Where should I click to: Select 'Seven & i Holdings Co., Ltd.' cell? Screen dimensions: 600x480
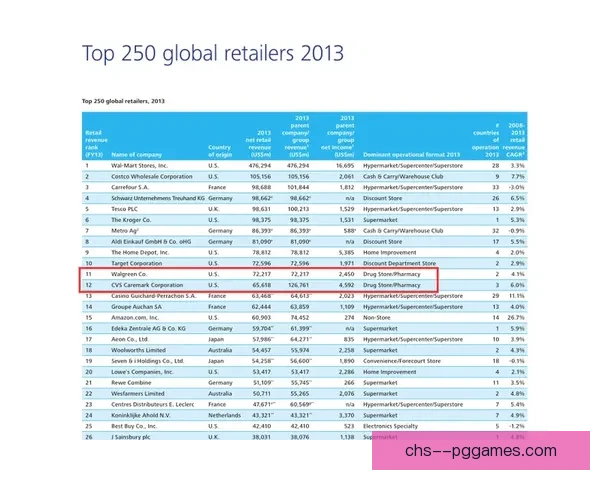click(x=148, y=361)
